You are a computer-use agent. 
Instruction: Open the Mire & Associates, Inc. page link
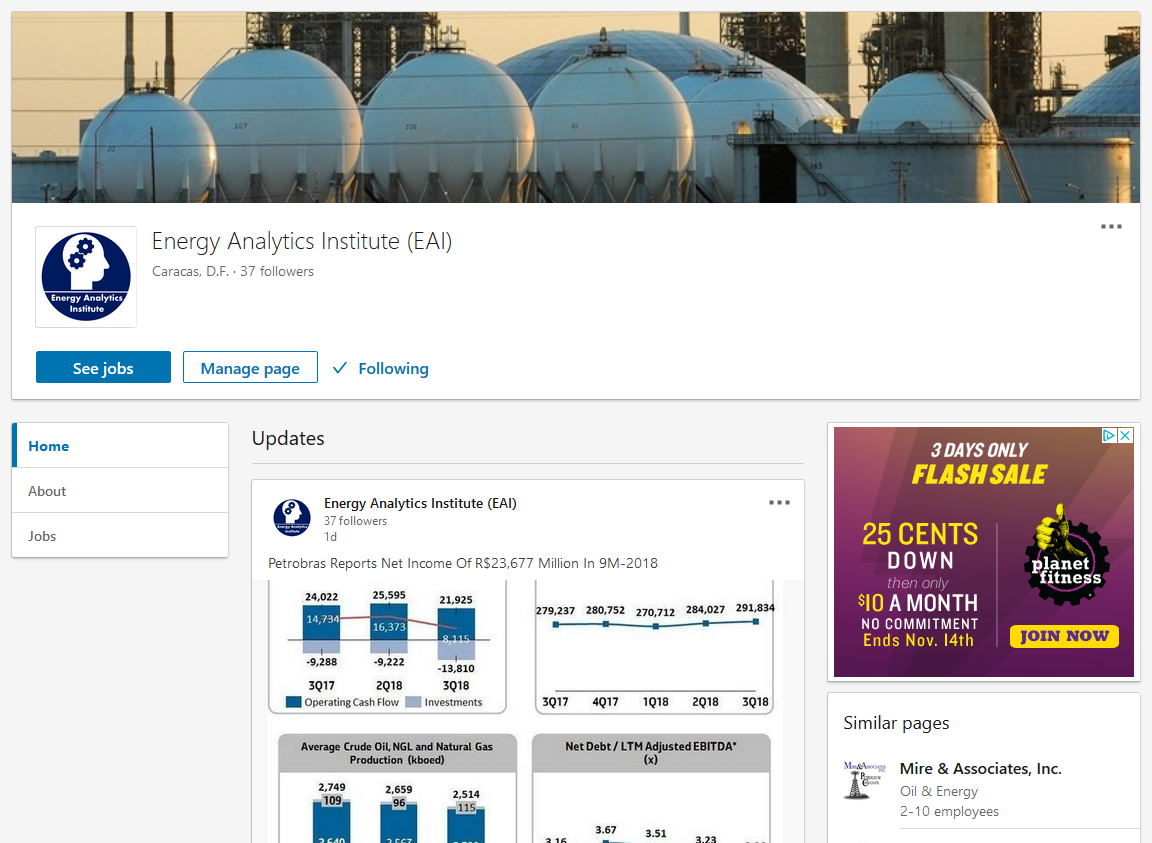coord(980,768)
